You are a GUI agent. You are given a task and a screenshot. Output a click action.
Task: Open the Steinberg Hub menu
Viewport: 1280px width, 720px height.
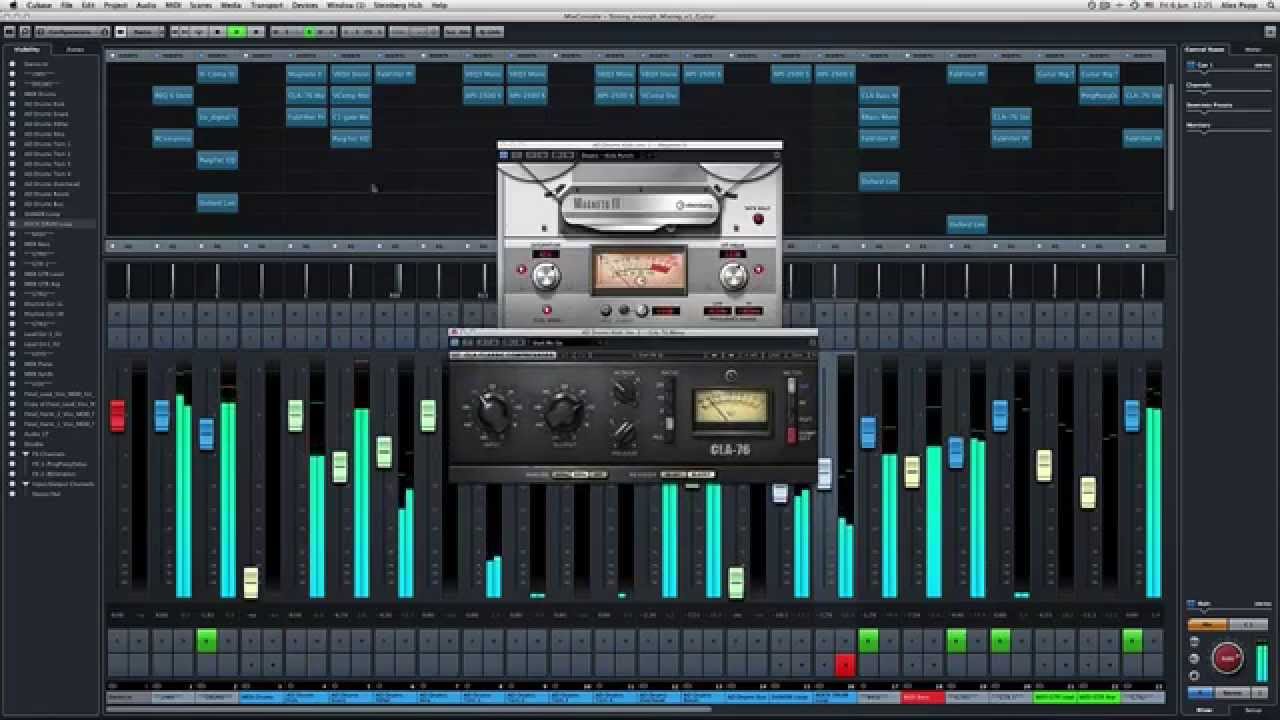(400, 5)
